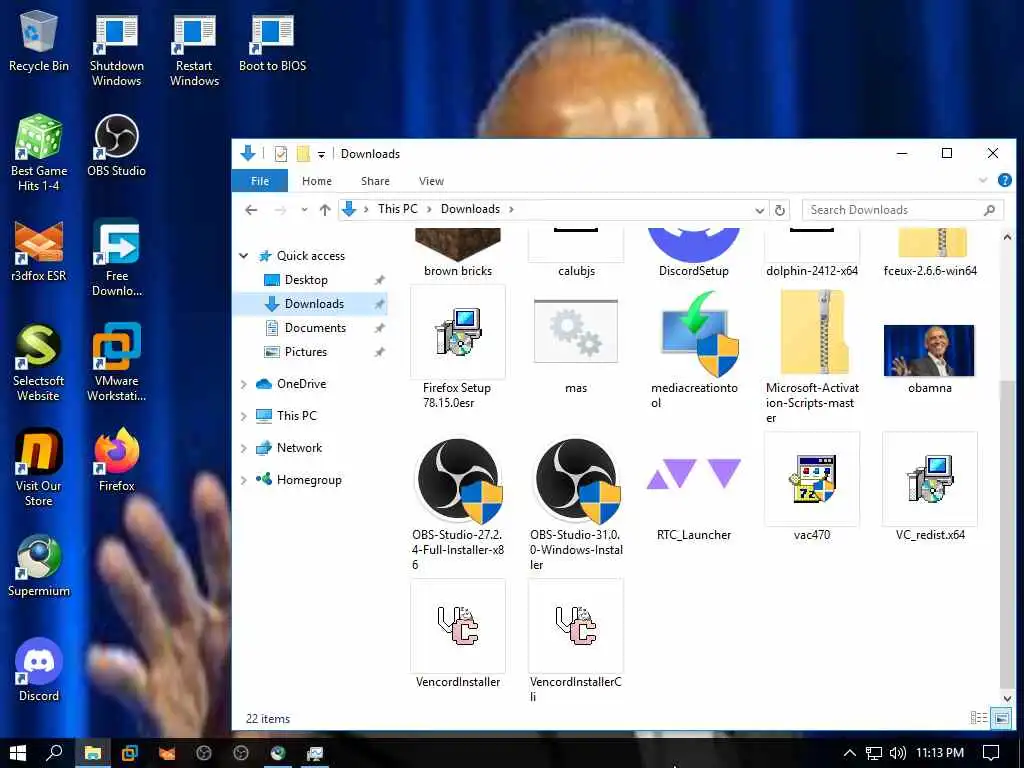Open the Home ribbon tab
This screenshot has height=768, width=1024.
(317, 181)
